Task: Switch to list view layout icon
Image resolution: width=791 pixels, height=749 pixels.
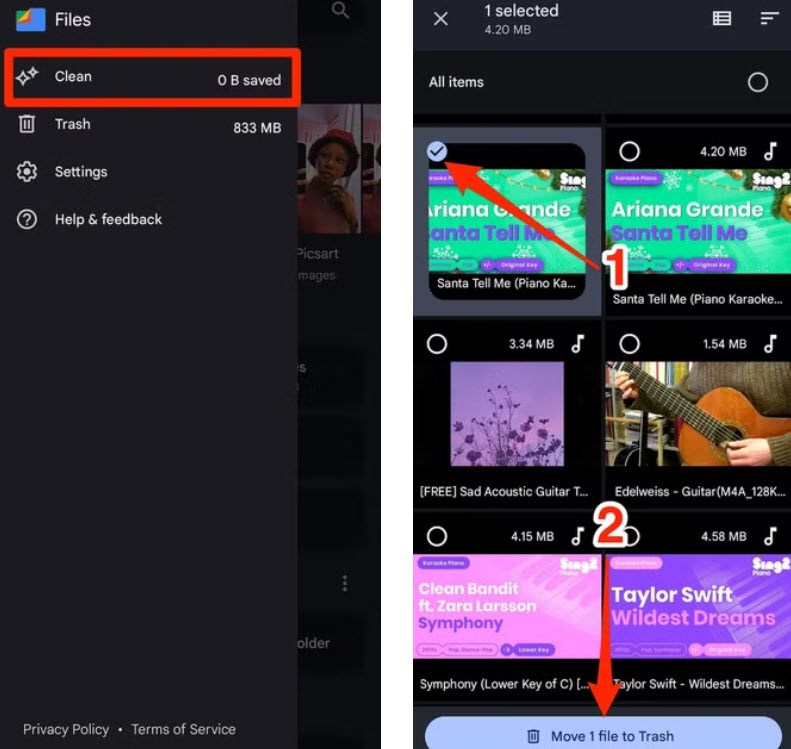Action: 721,18
